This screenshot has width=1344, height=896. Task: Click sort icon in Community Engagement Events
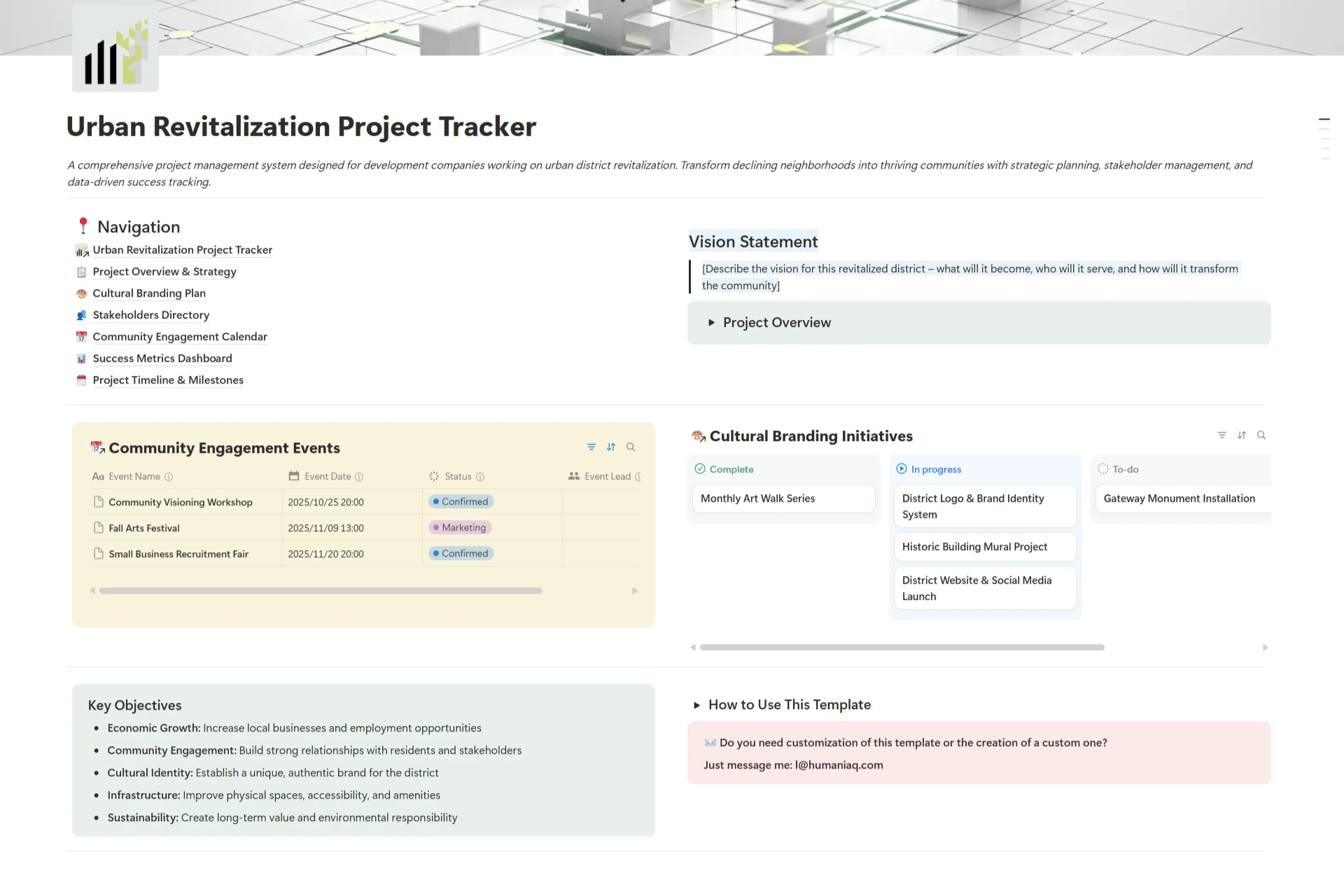611,447
